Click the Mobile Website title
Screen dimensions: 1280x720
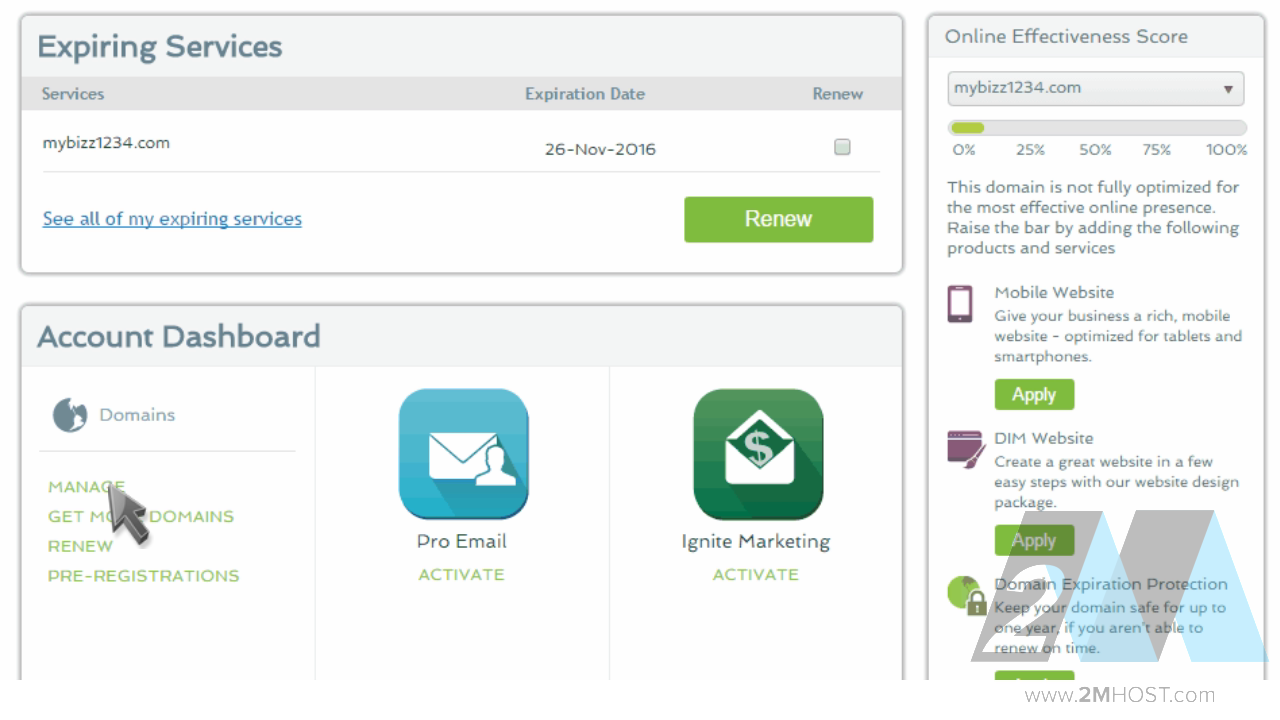click(x=1054, y=293)
